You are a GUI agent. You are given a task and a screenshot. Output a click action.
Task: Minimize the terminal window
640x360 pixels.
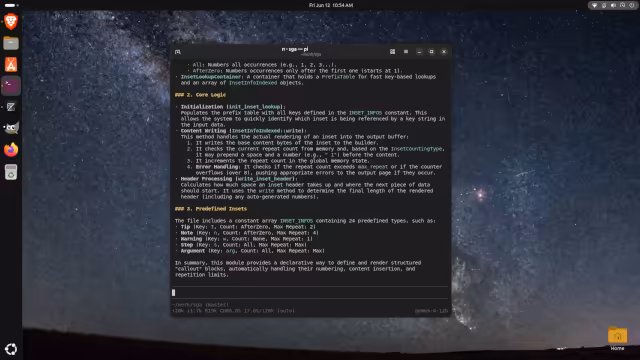point(419,52)
